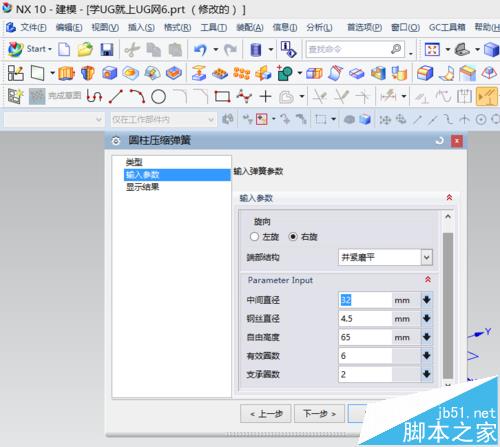The width and height of the screenshot is (500, 447).
Task: Click the Open folder icon
Action: 85,50
